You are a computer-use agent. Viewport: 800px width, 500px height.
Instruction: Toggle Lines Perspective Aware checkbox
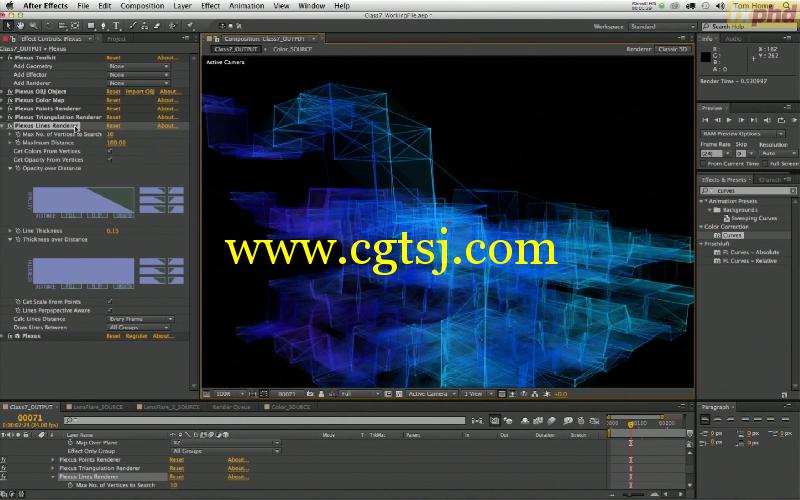(x=110, y=310)
